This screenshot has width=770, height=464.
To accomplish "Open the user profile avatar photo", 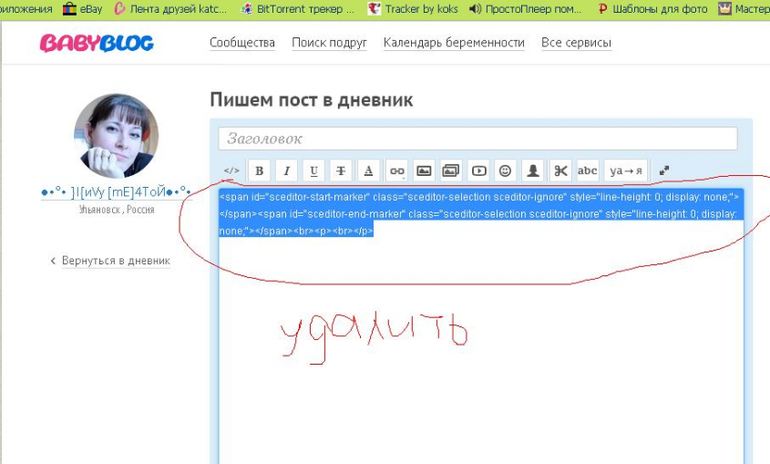I will 116,136.
